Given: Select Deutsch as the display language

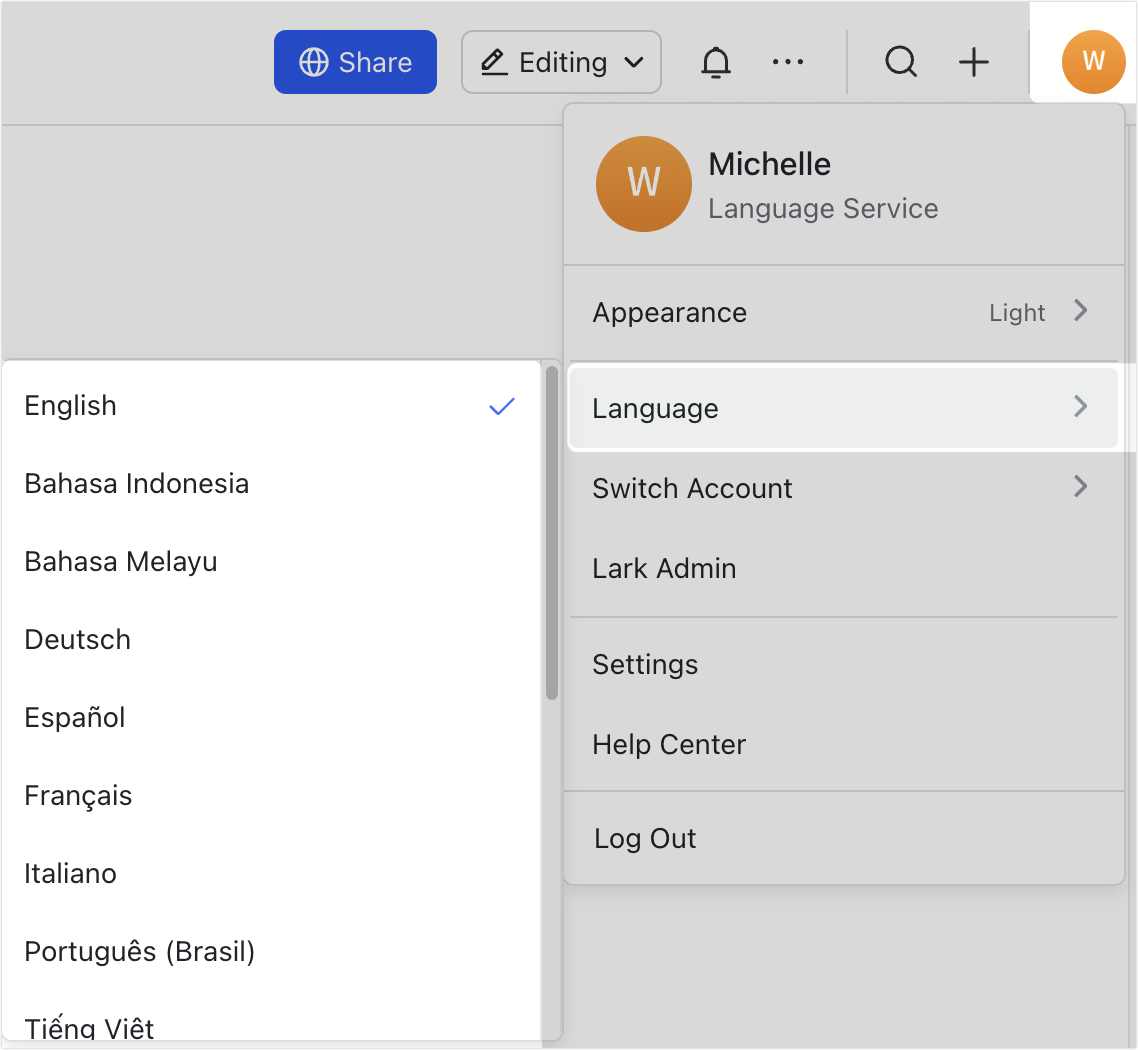Looking at the screenshot, I should (x=77, y=639).
